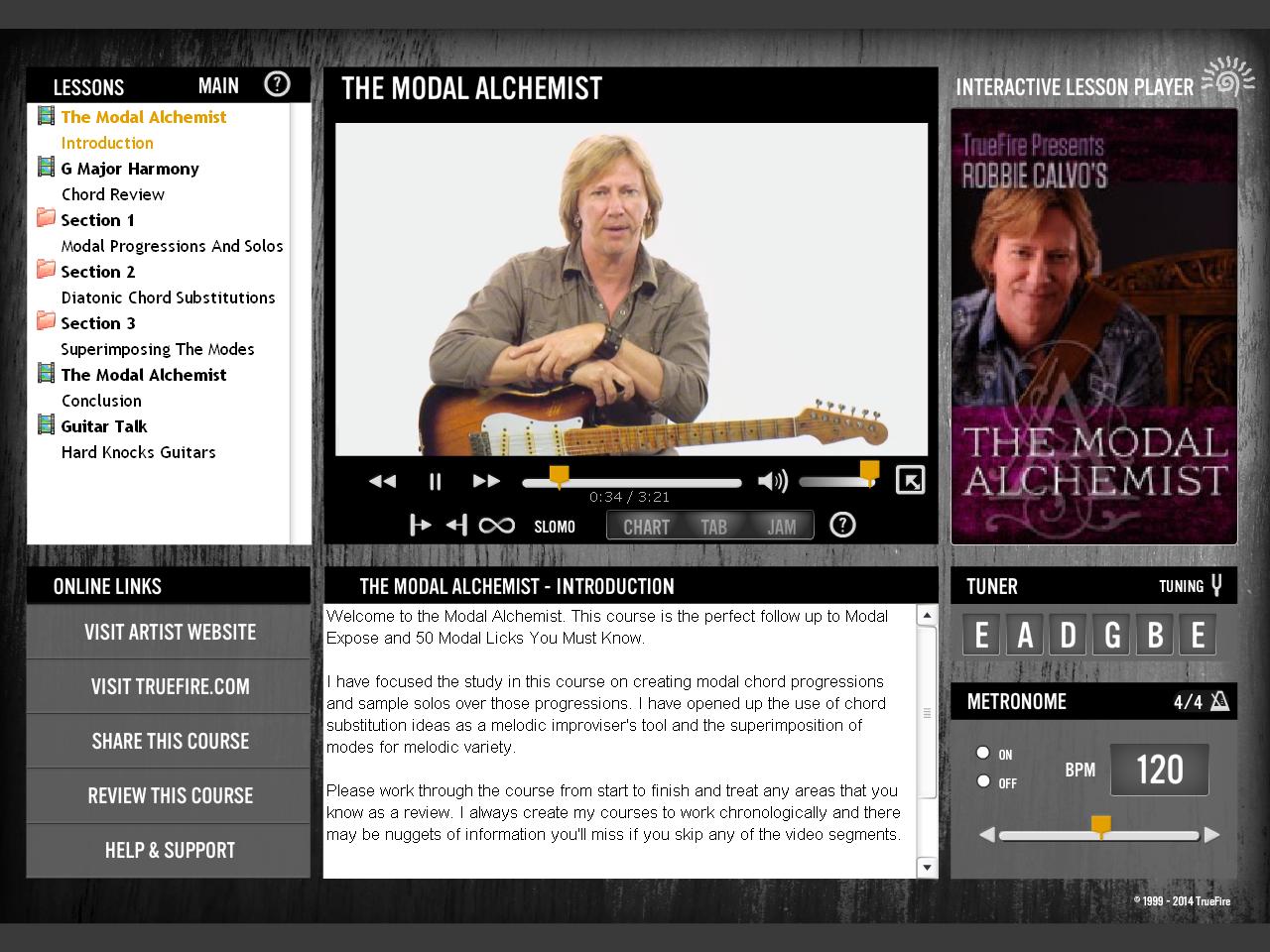Click description scroll up arrow

pyautogui.click(x=927, y=616)
